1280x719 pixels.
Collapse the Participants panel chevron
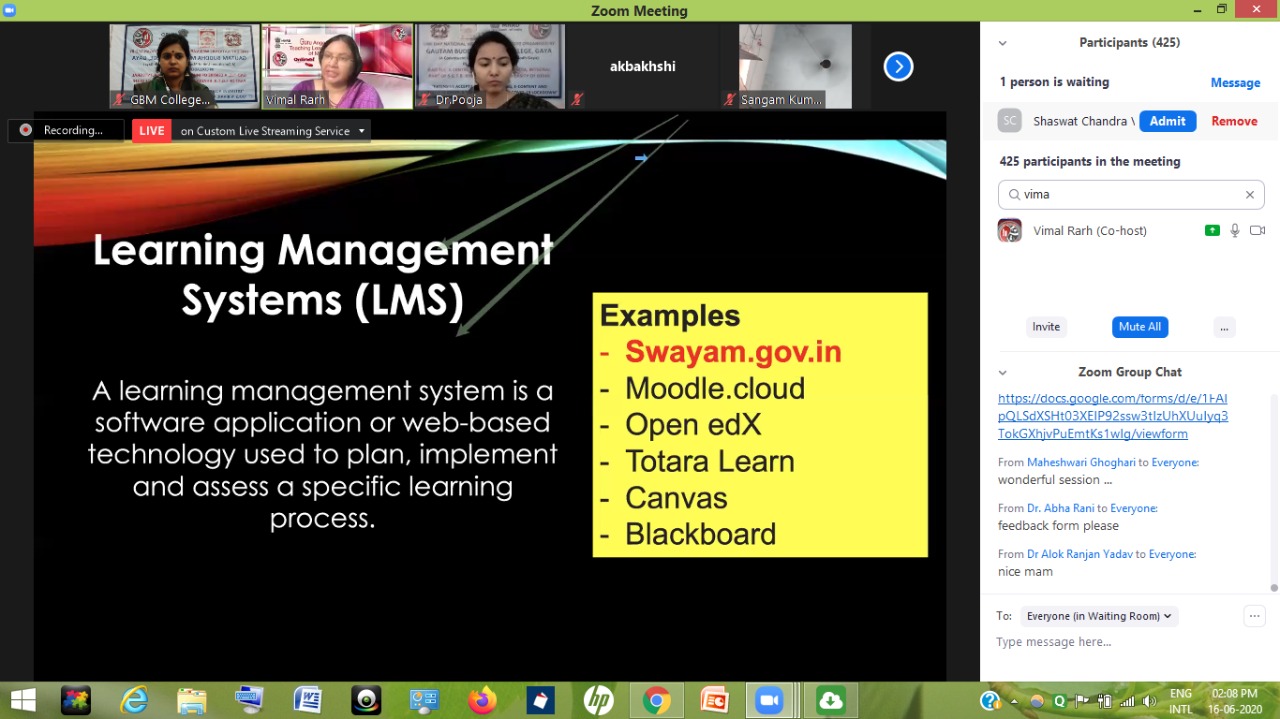(1002, 42)
